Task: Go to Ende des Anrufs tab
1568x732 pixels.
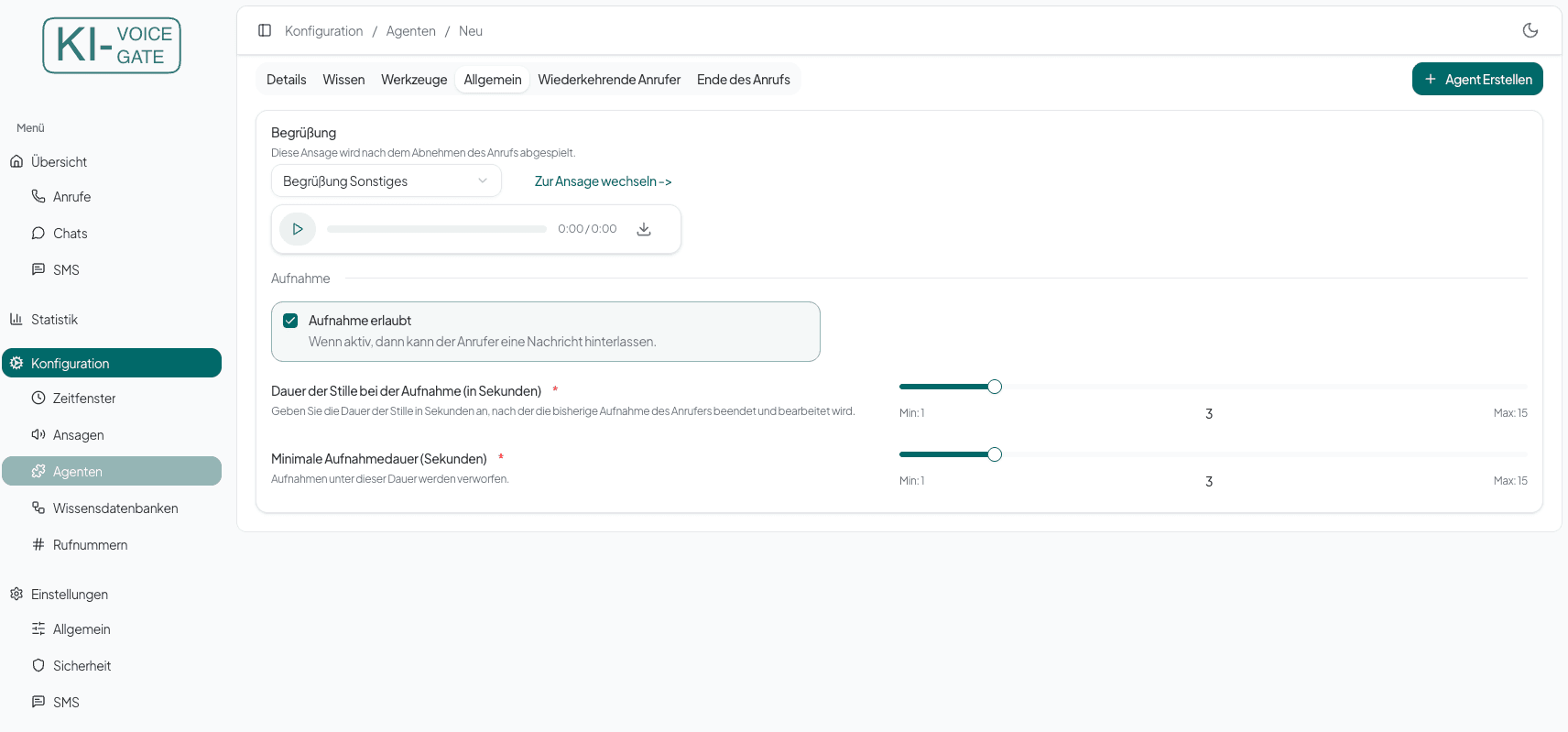Action: point(744,80)
